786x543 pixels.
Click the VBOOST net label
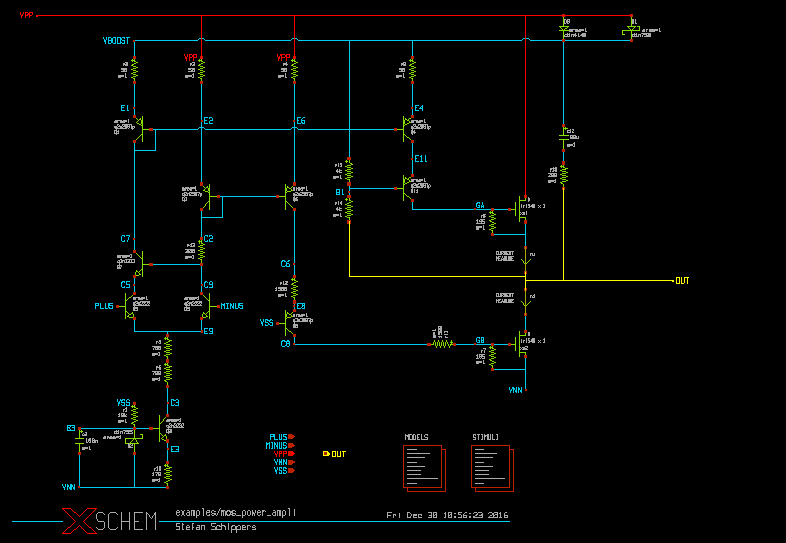118,42
